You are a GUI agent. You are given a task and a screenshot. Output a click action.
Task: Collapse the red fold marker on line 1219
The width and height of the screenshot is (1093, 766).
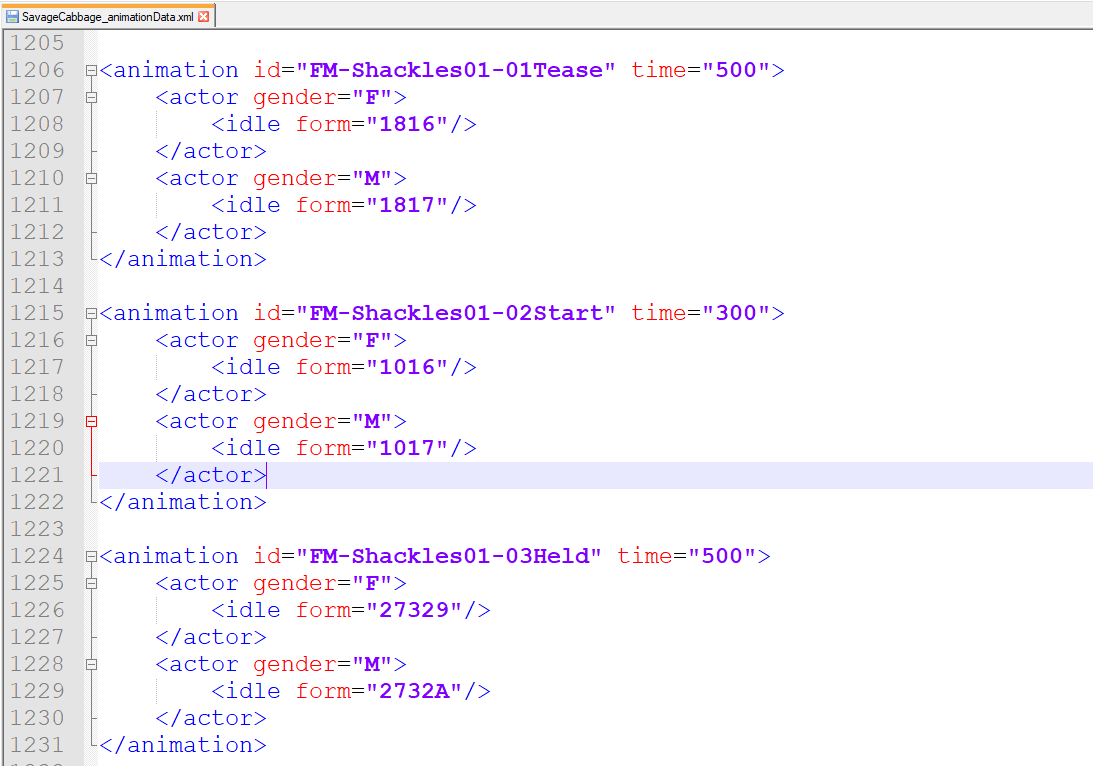tap(91, 422)
